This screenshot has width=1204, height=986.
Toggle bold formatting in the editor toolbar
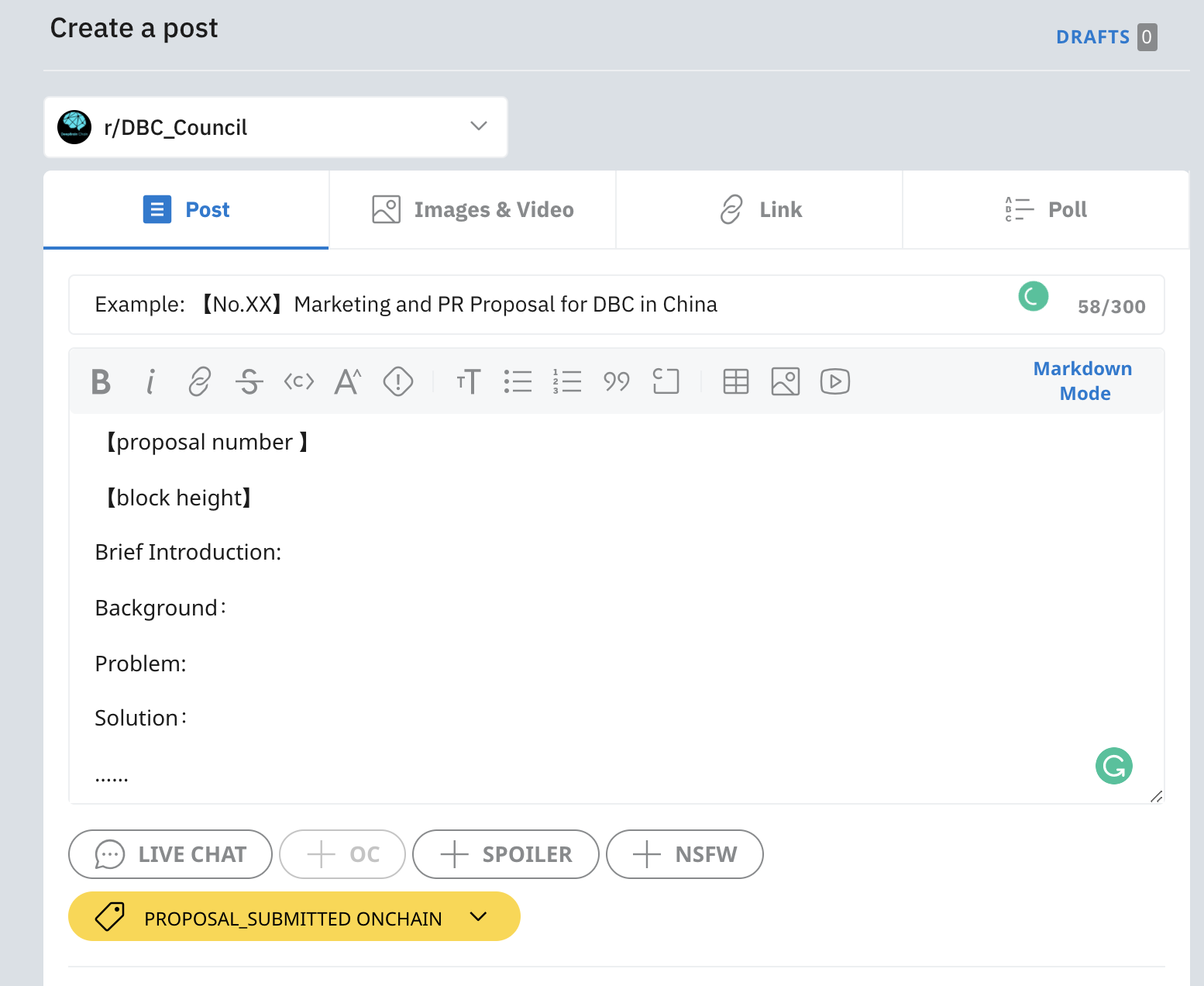point(101,381)
